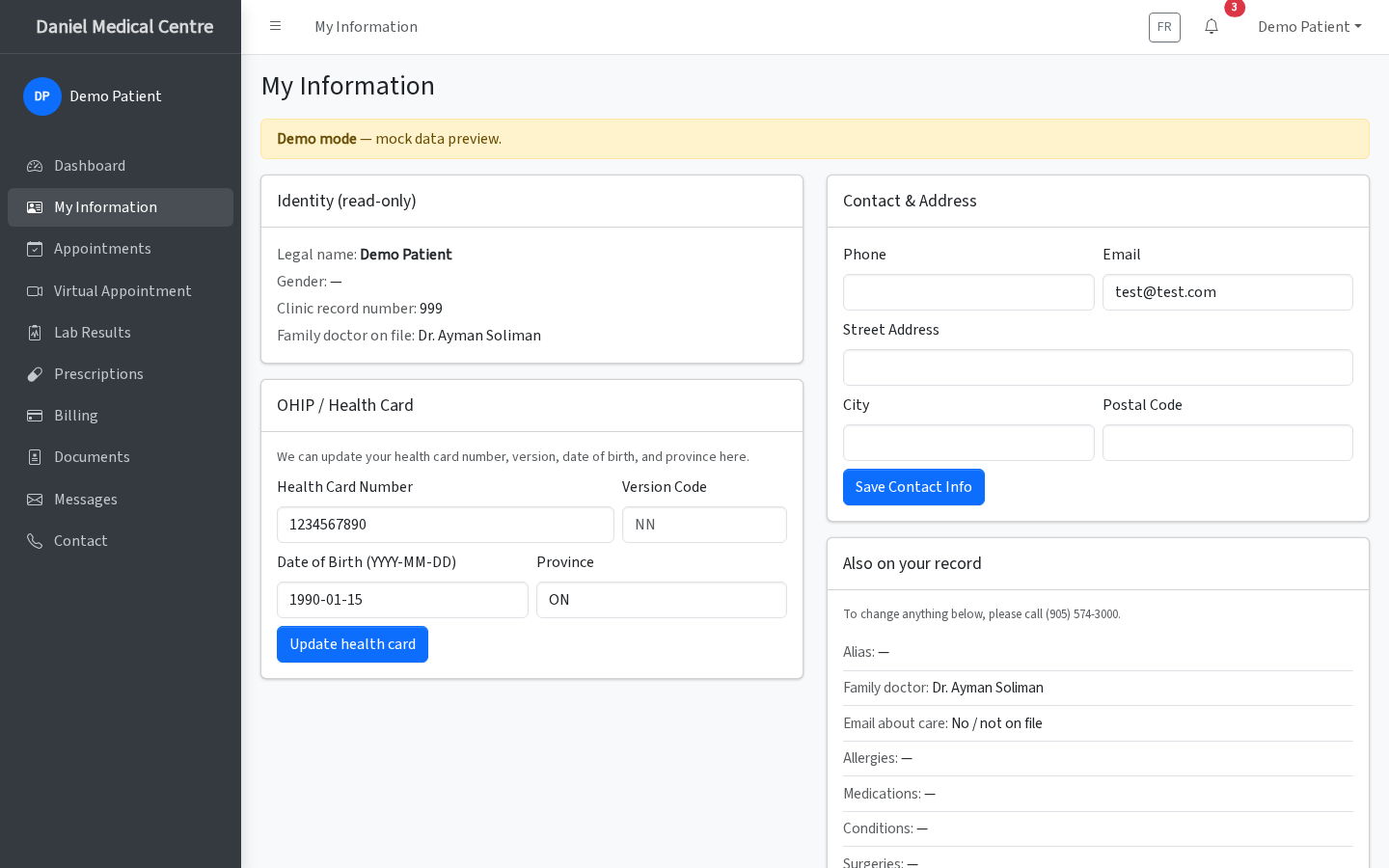Switch language with the FR button
Image resolution: width=1389 pixels, height=868 pixels.
click(x=1164, y=27)
